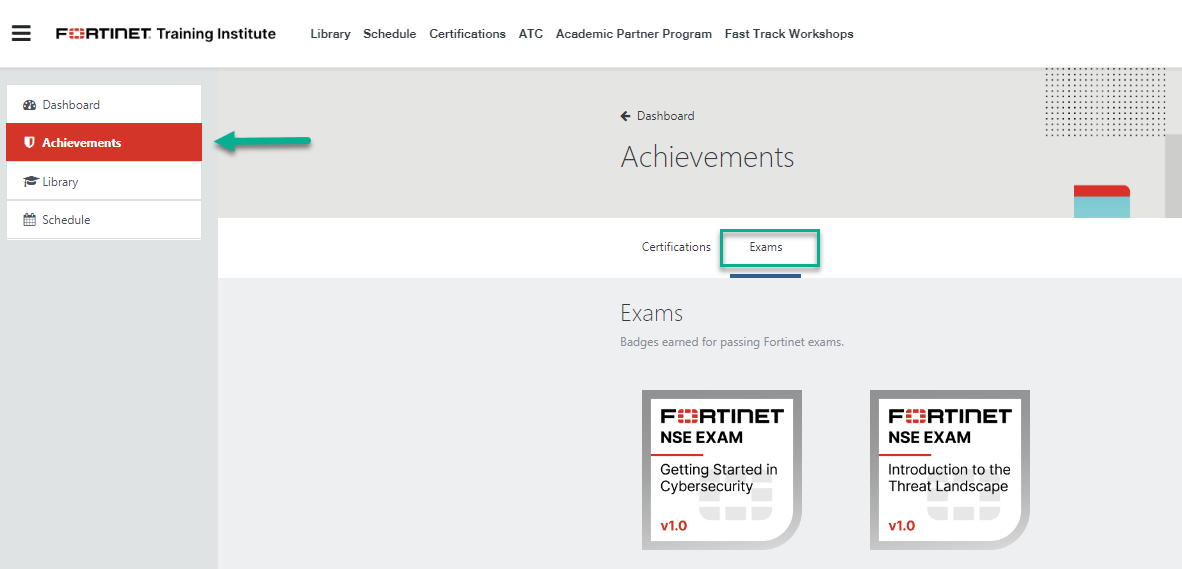The height and width of the screenshot is (569, 1182).
Task: Select Achievements in the sidebar
Action: (104, 142)
